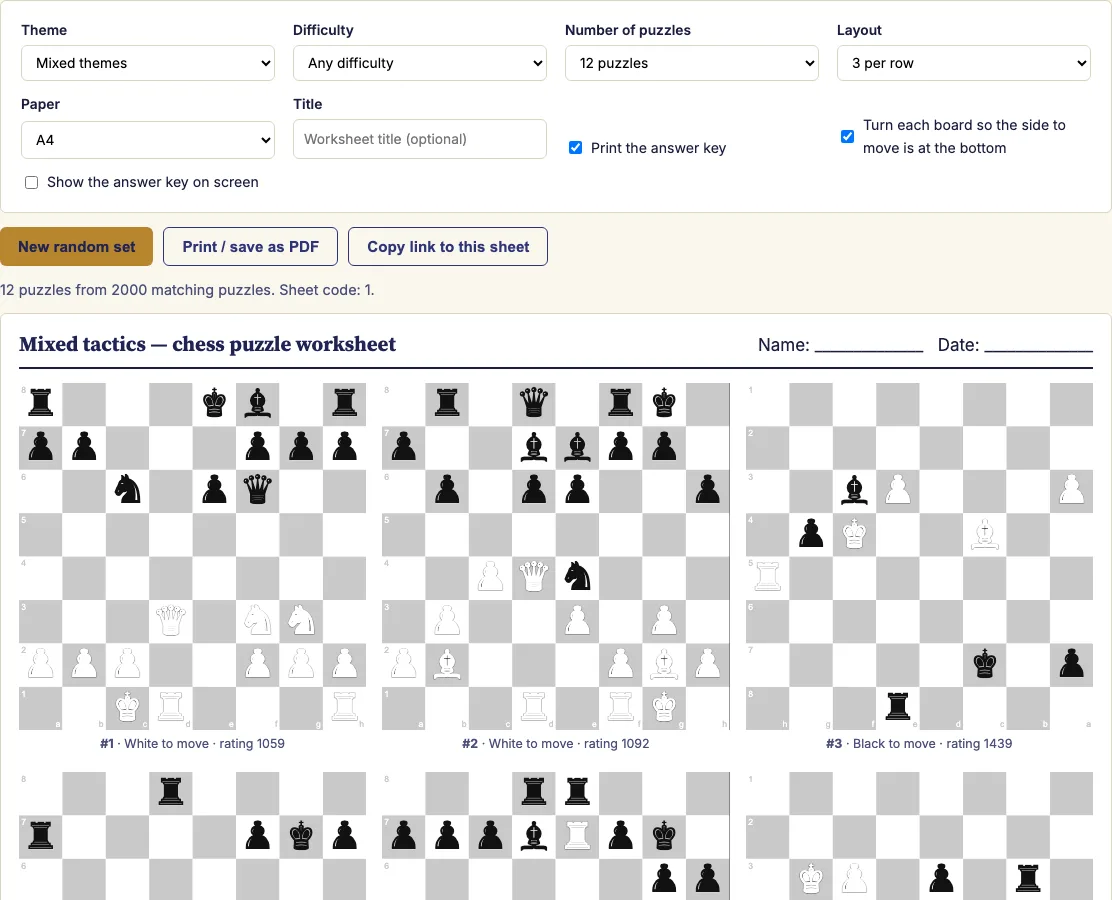Click the white c4 pawn in puzzle #2
This screenshot has width=1112, height=900.
pos(490,577)
